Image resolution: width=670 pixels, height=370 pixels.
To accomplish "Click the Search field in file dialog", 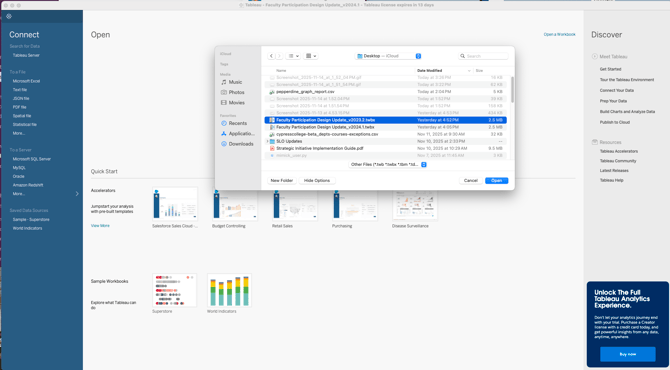I will tap(483, 56).
